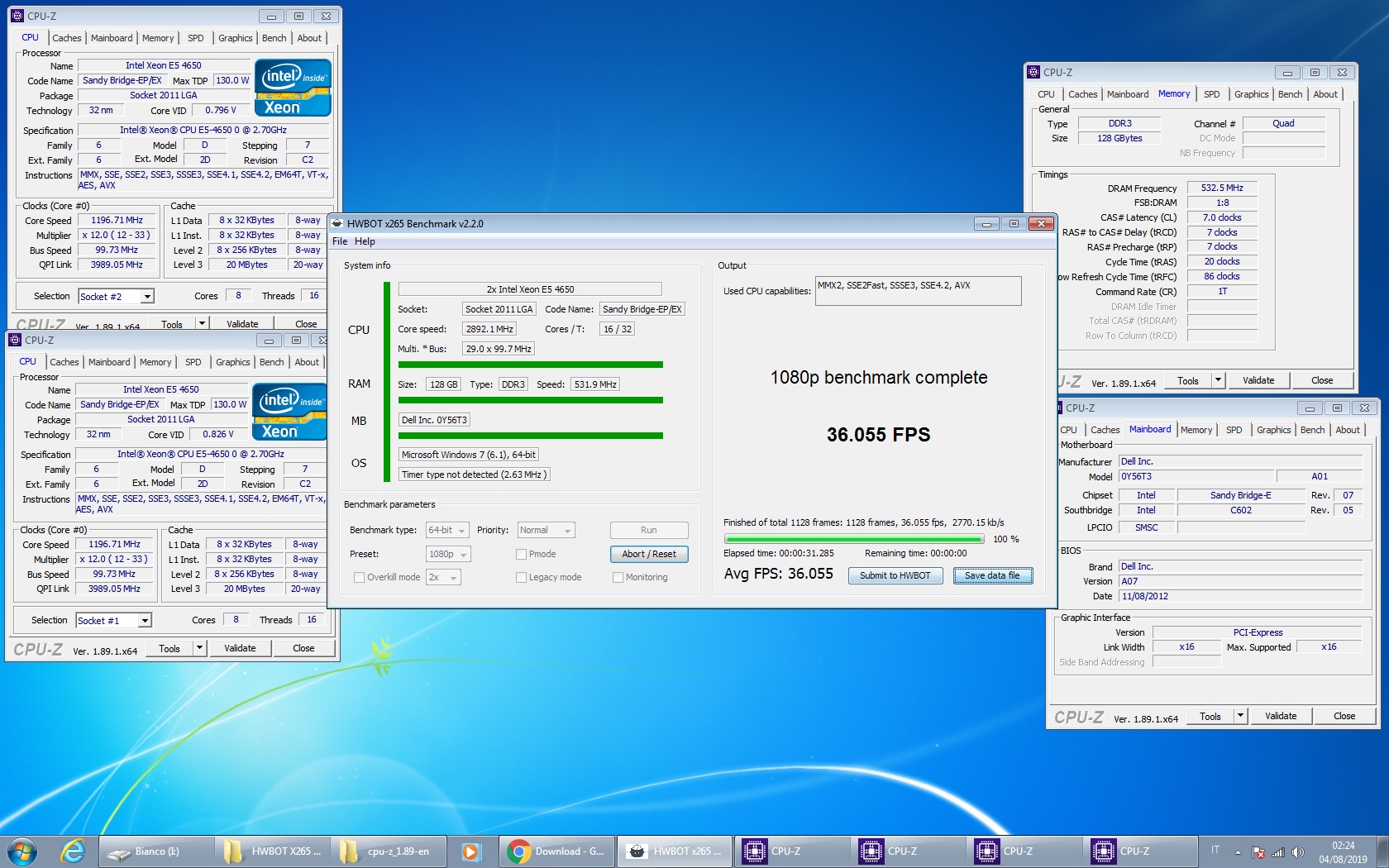Viewport: 1389px width, 868px height.
Task: Click the taskbar clock showing 02:24
Action: pyautogui.click(x=1343, y=852)
